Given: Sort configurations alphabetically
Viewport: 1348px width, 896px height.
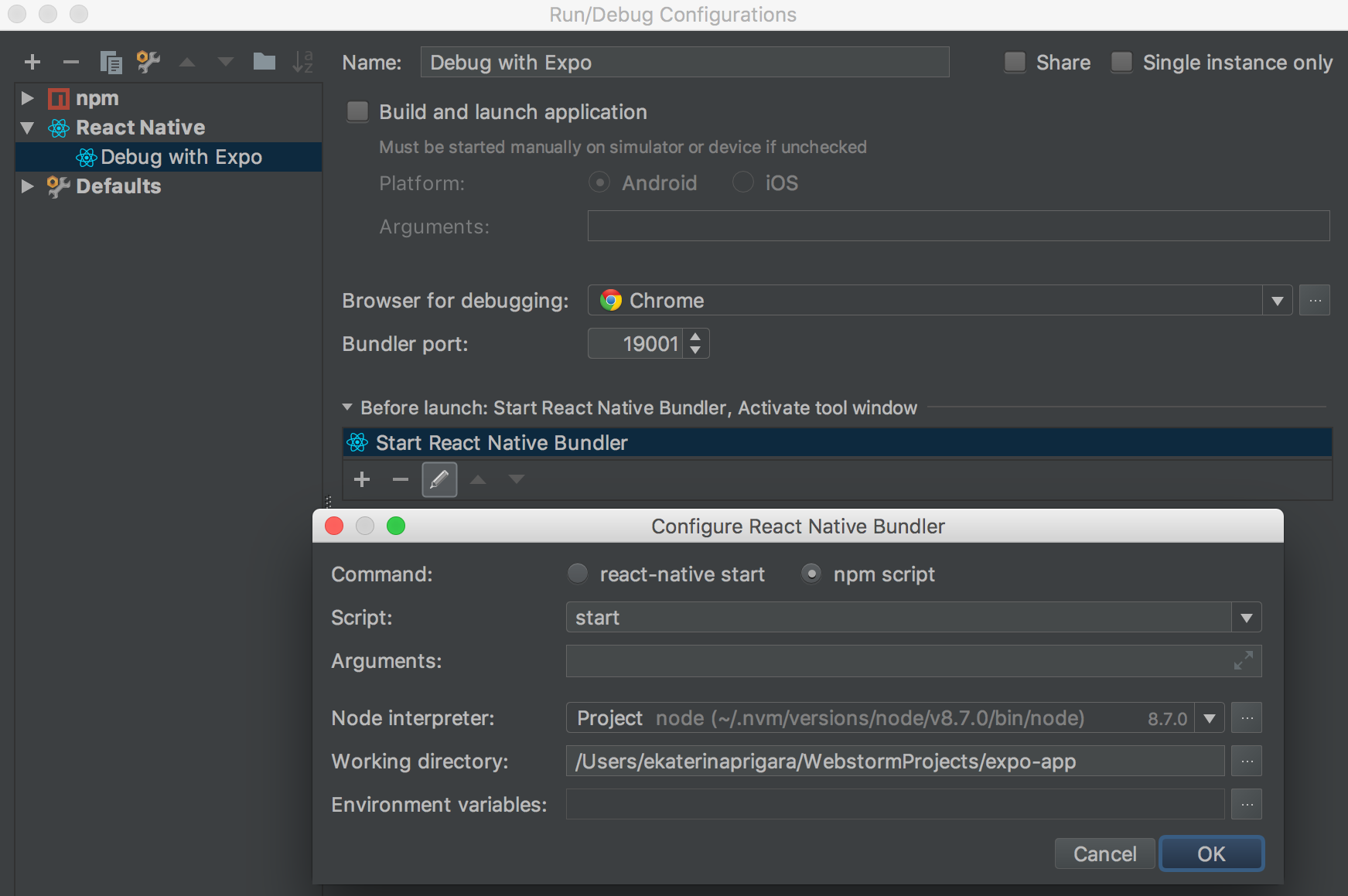Looking at the screenshot, I should (302, 62).
